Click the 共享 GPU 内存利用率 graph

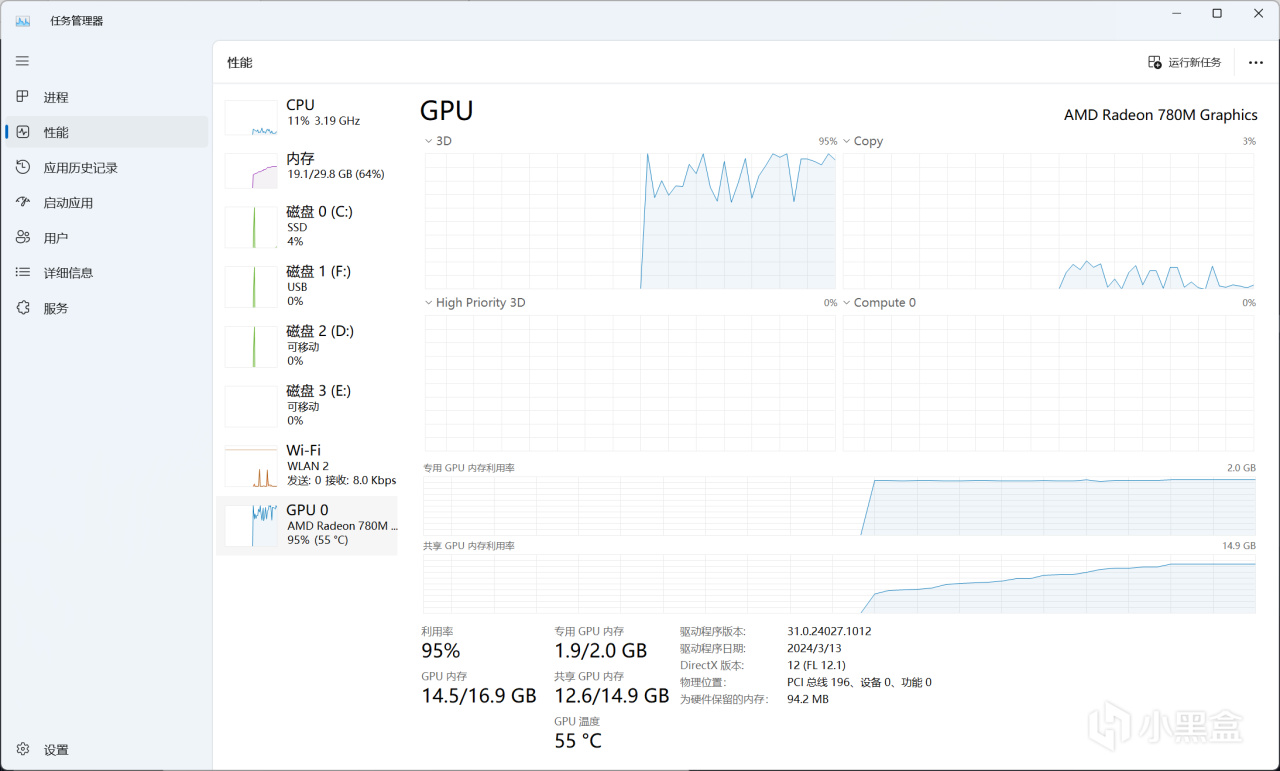[839, 583]
